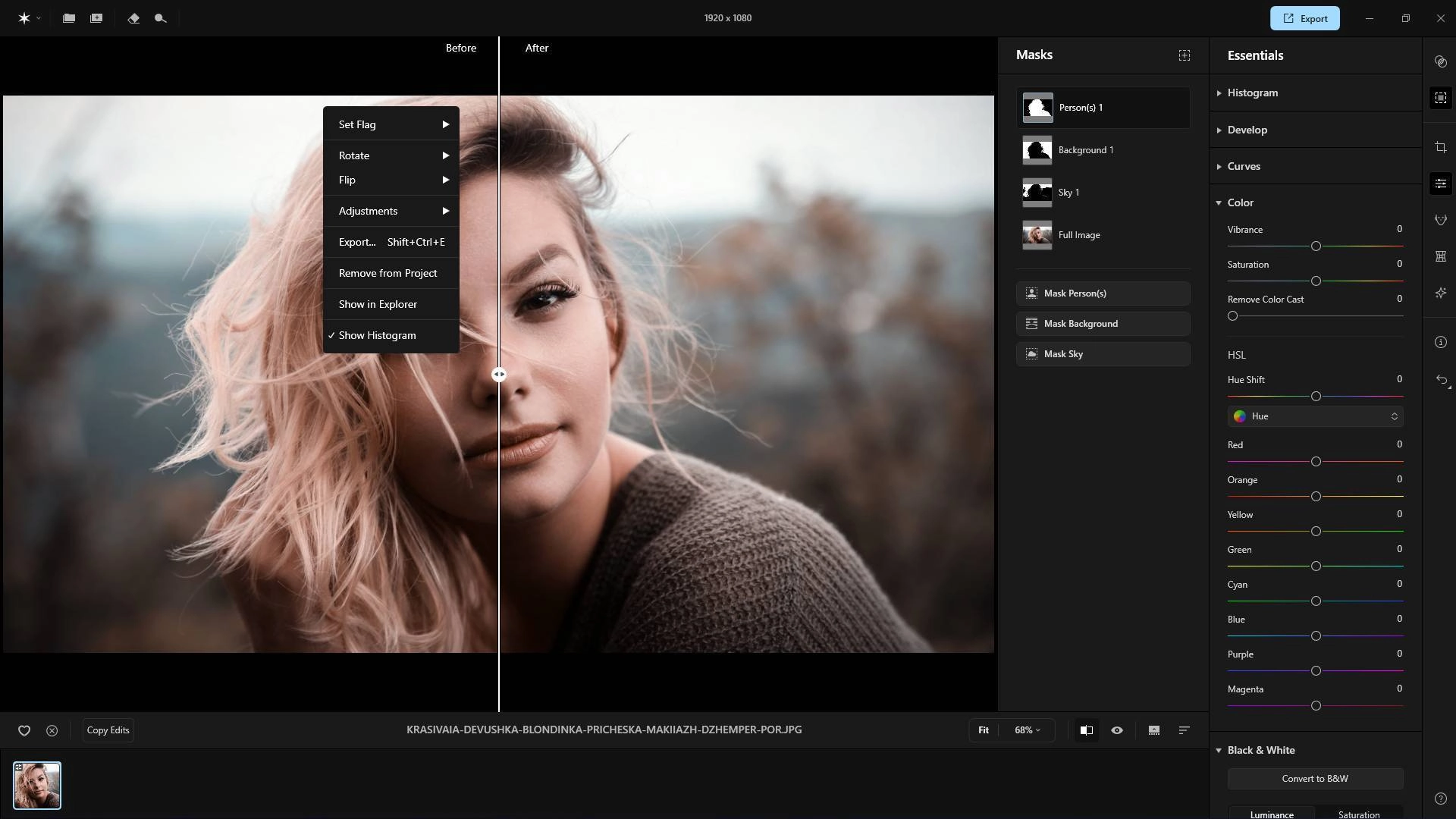Click Convert to B&W button
This screenshot has height=819, width=1456.
pyautogui.click(x=1315, y=779)
